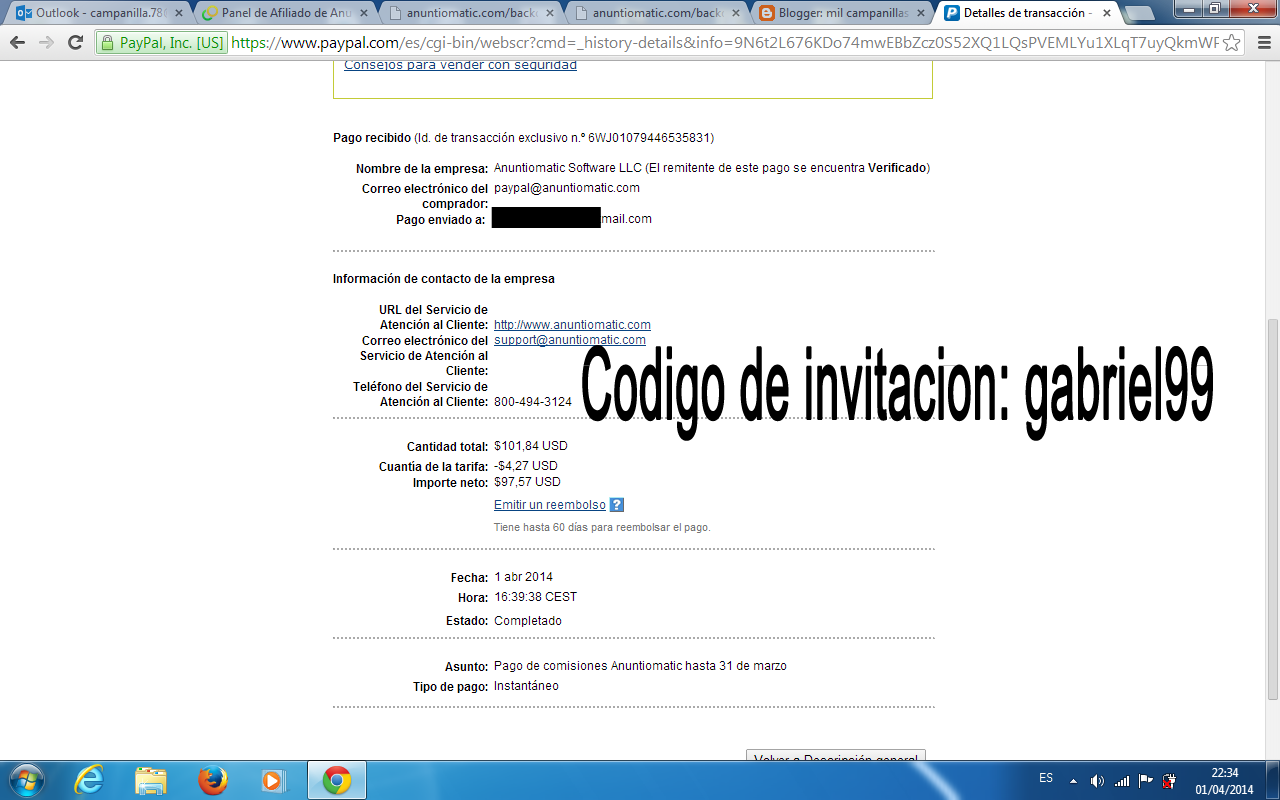Click the ES language indicator in the tray

[1046, 778]
